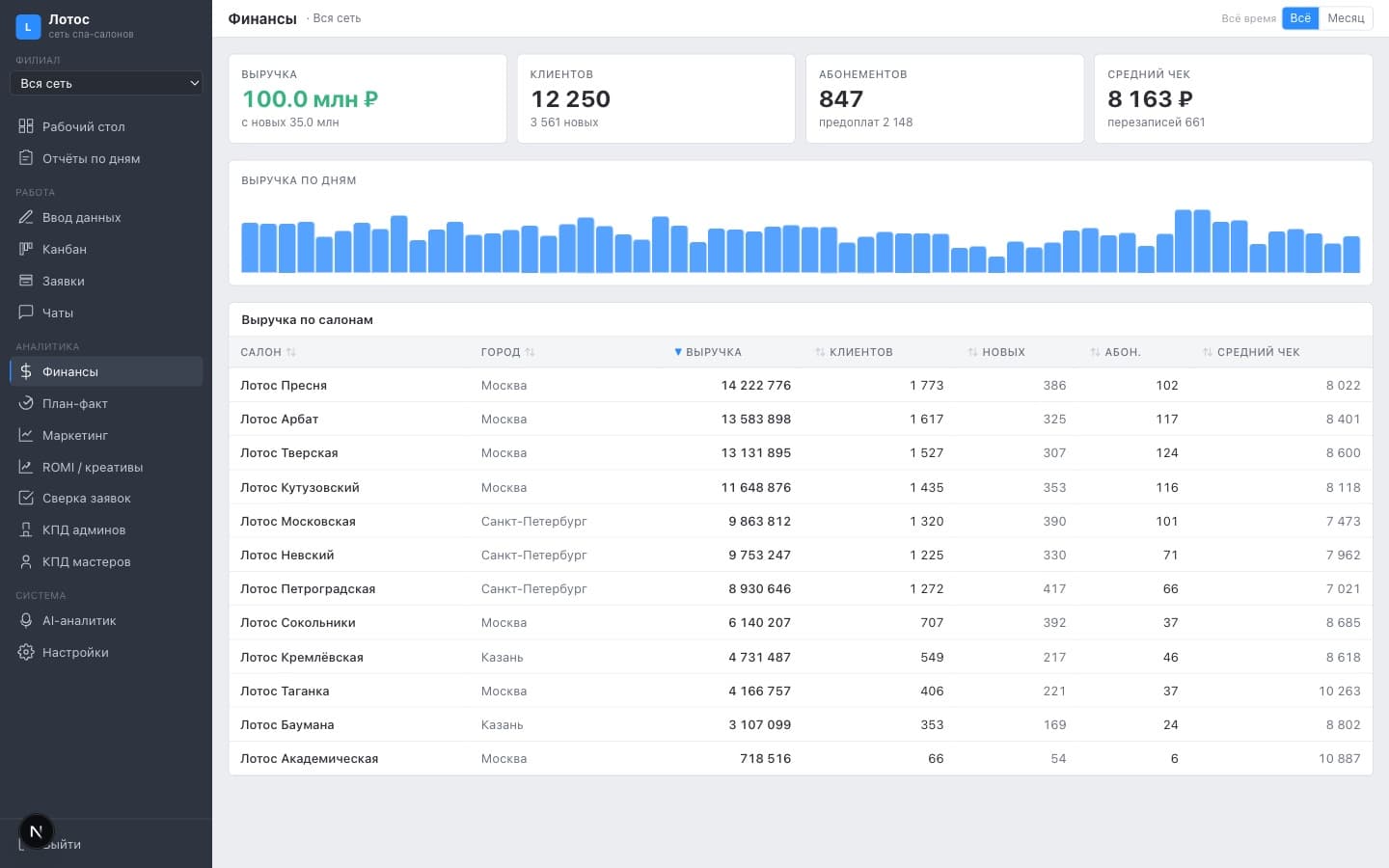
Task: Switch period toggle to Месяц
Action: (x=1346, y=18)
